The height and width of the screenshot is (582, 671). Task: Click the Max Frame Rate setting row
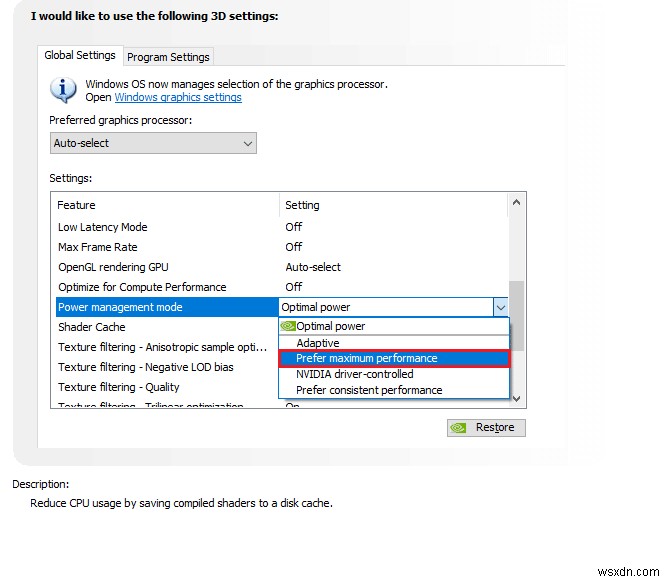(98, 247)
